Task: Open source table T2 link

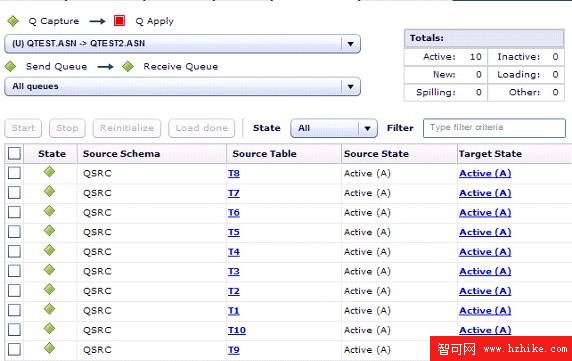Action: pyautogui.click(x=234, y=291)
